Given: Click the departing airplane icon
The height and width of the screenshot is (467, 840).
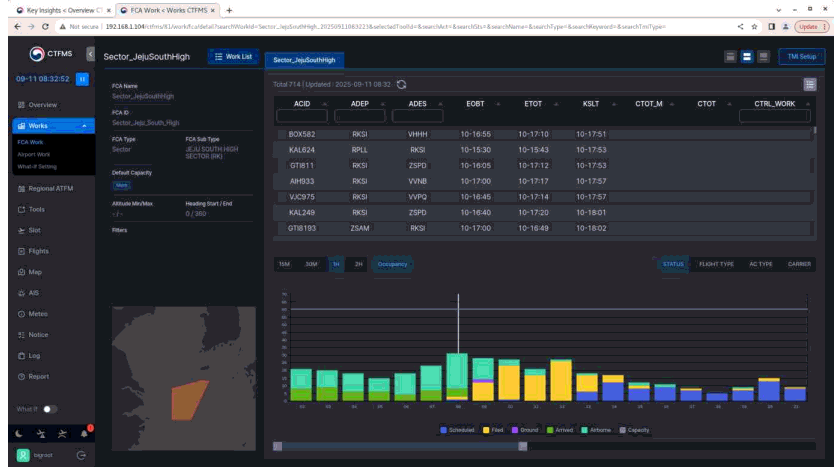Looking at the screenshot, I should [x=41, y=434].
